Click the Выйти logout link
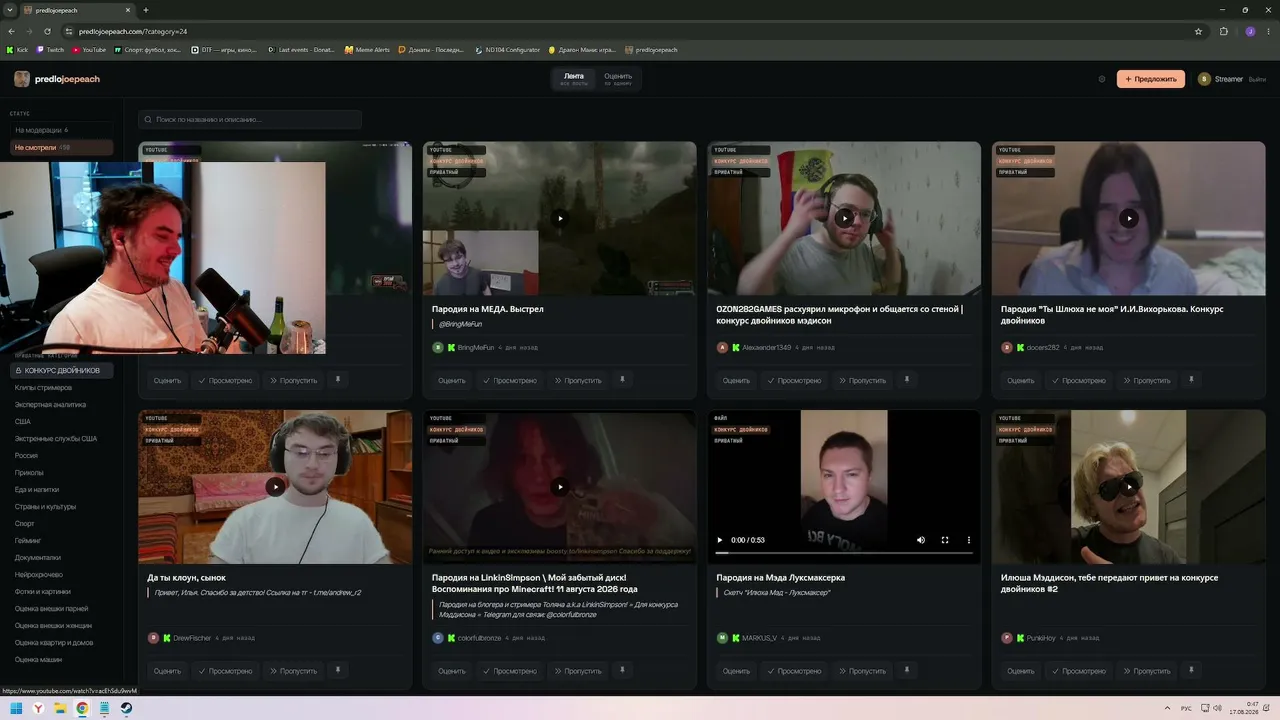The height and width of the screenshot is (720, 1280). [1257, 79]
